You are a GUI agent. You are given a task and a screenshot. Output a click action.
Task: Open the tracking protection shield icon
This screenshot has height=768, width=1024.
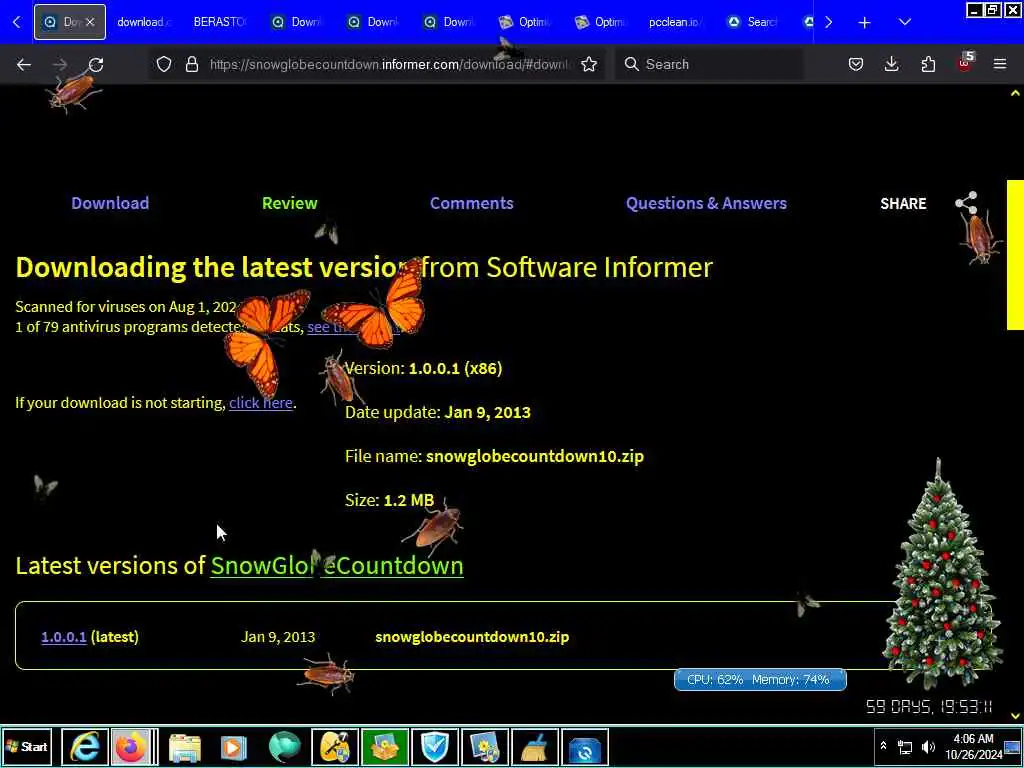pos(164,64)
